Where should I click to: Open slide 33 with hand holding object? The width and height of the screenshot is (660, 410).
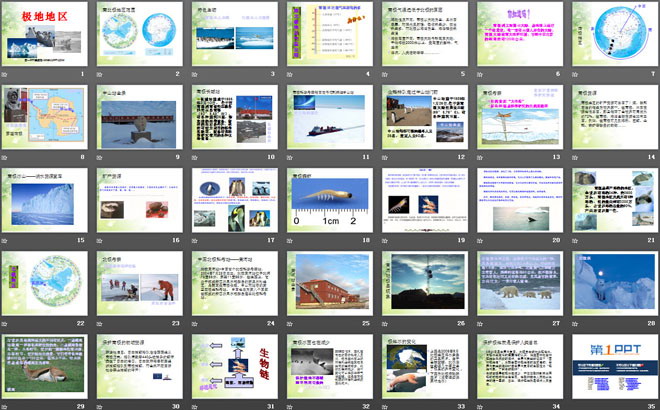click(x=422, y=369)
